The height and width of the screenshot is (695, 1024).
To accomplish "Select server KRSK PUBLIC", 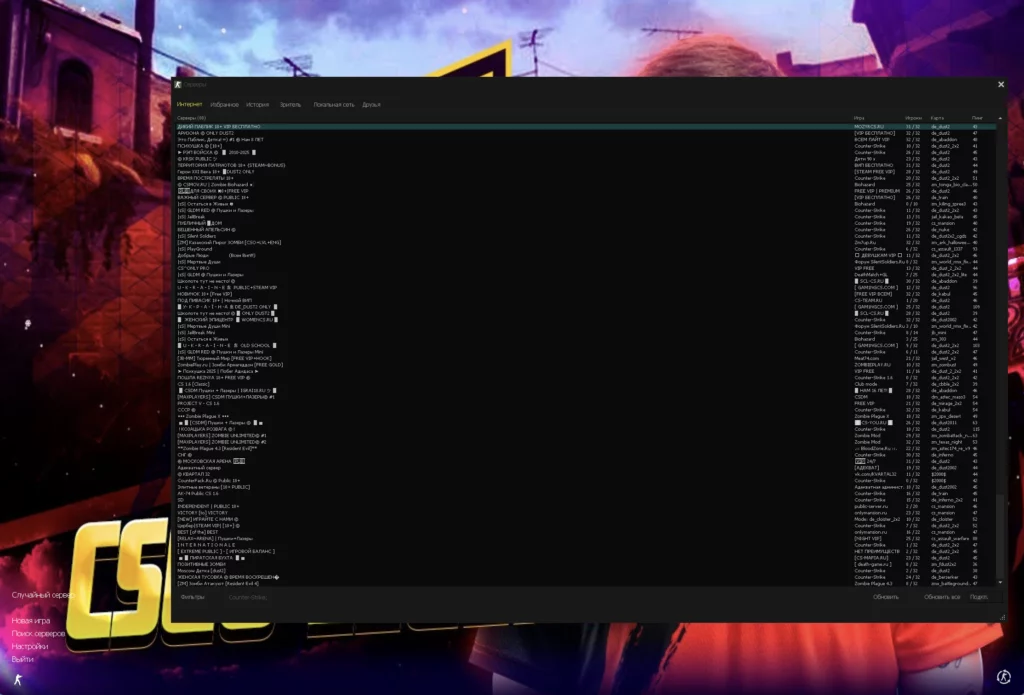I will point(586,159).
